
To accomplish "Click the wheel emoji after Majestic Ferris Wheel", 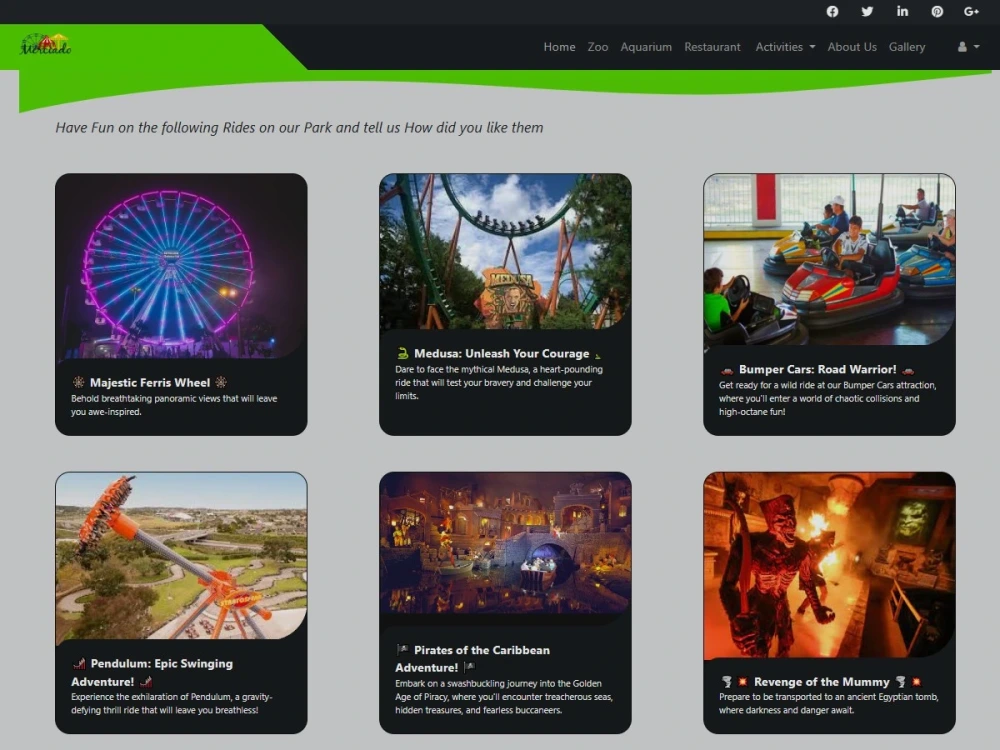I will point(221,383).
